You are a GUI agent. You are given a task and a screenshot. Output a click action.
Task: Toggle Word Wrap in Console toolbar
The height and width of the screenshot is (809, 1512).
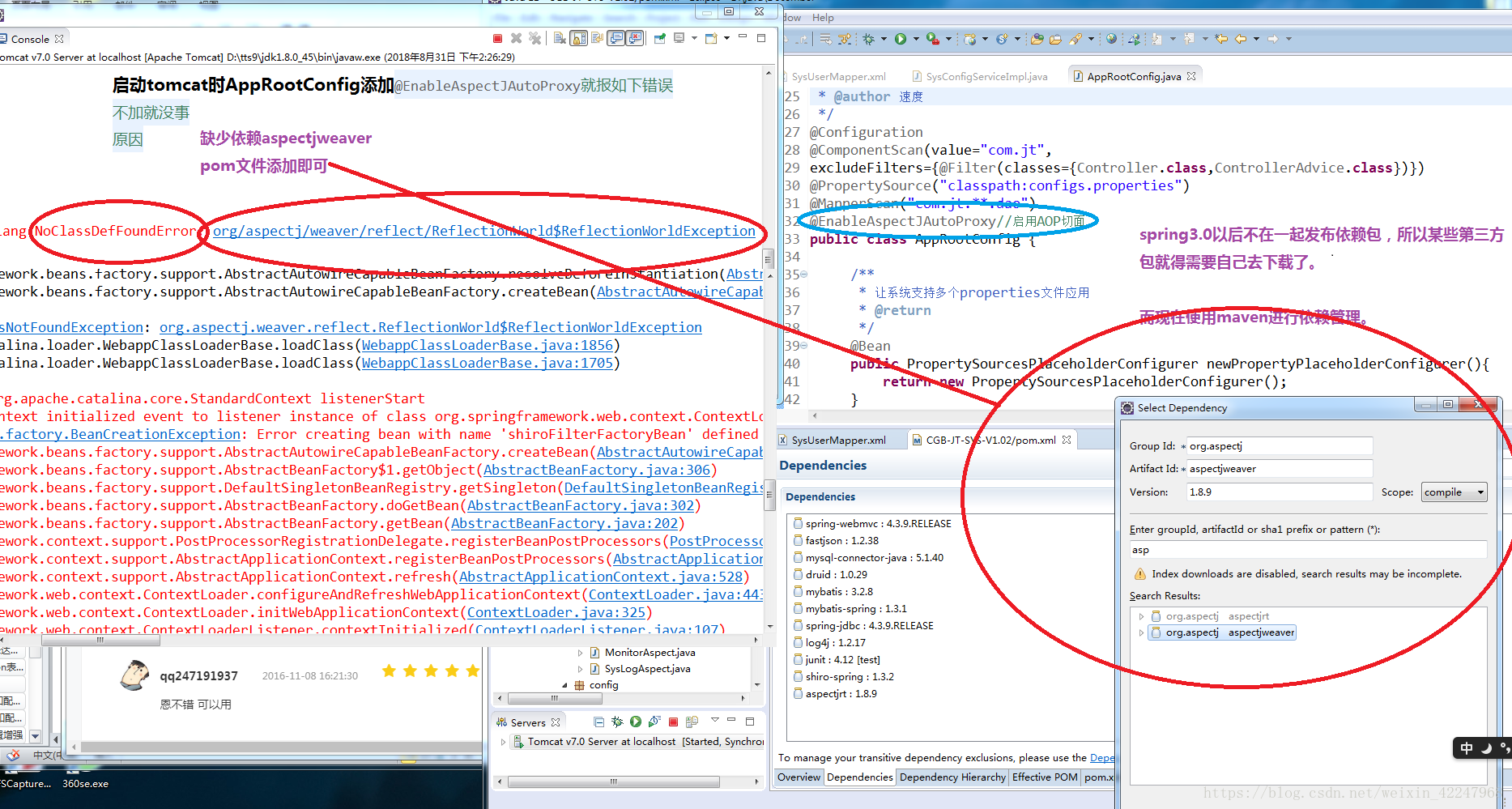[x=597, y=39]
